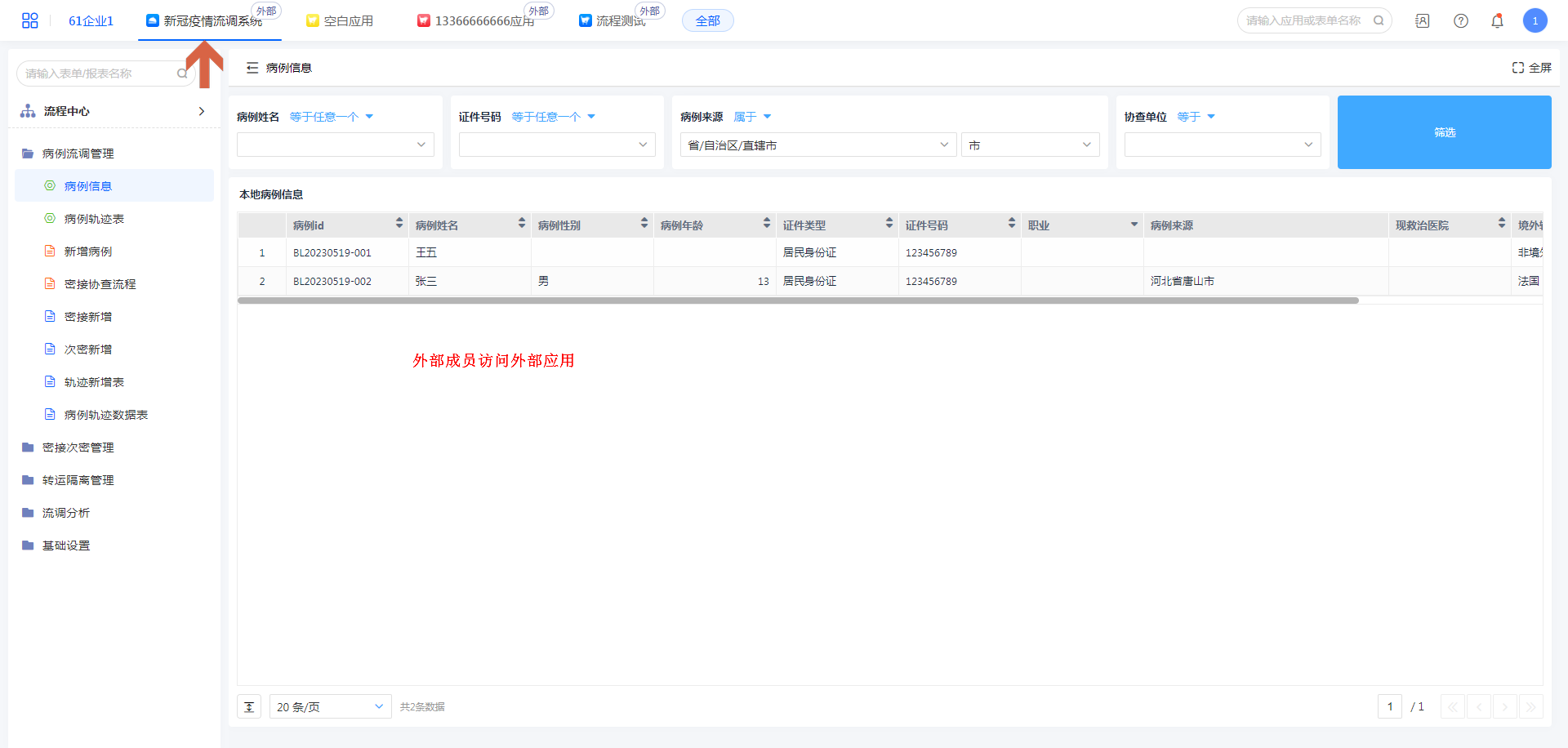Sort table by 病例id column
The width and height of the screenshot is (1568, 748).
coord(399,224)
